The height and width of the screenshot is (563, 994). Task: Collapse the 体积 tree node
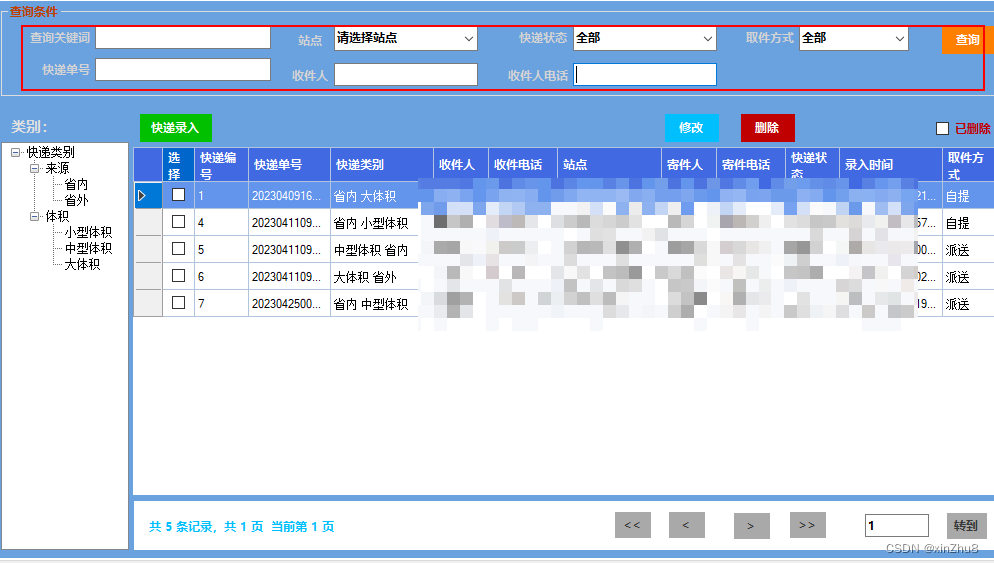[35, 216]
